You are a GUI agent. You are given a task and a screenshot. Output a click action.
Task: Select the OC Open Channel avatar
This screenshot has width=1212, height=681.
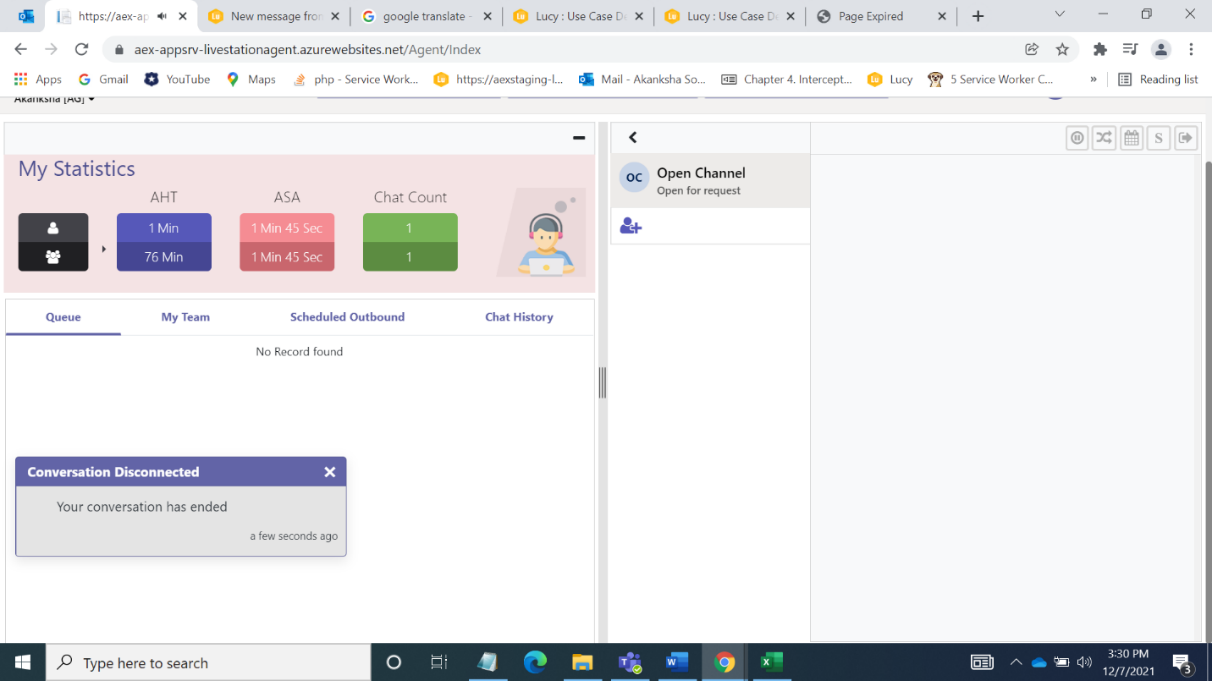(x=633, y=176)
